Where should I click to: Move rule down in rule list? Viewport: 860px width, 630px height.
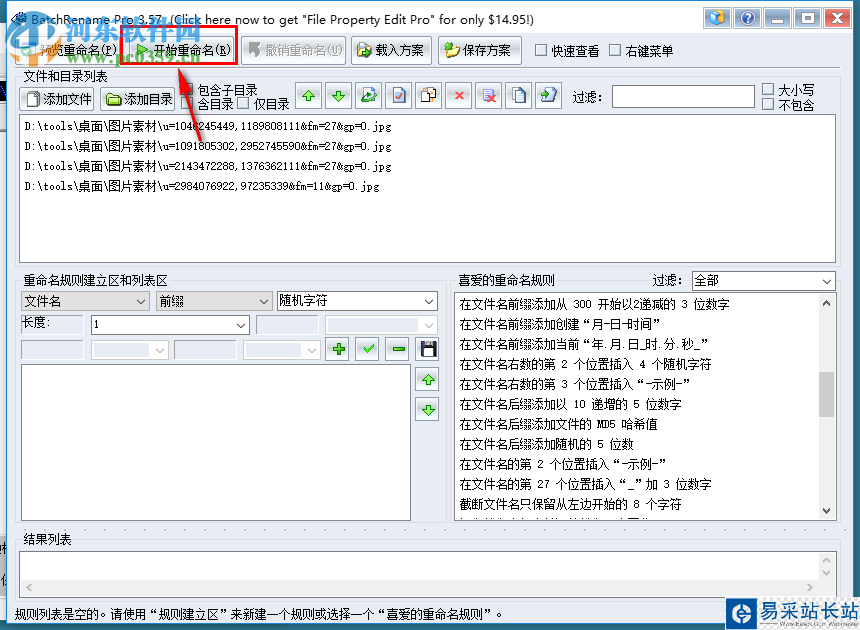pyautogui.click(x=428, y=410)
